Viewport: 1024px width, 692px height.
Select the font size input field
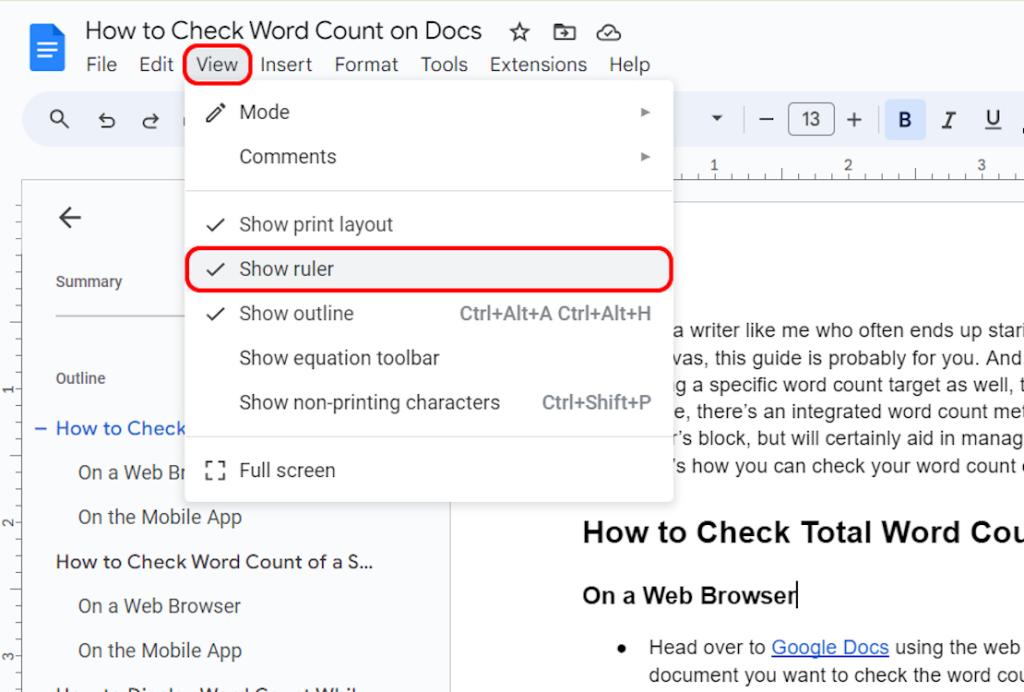coord(811,119)
